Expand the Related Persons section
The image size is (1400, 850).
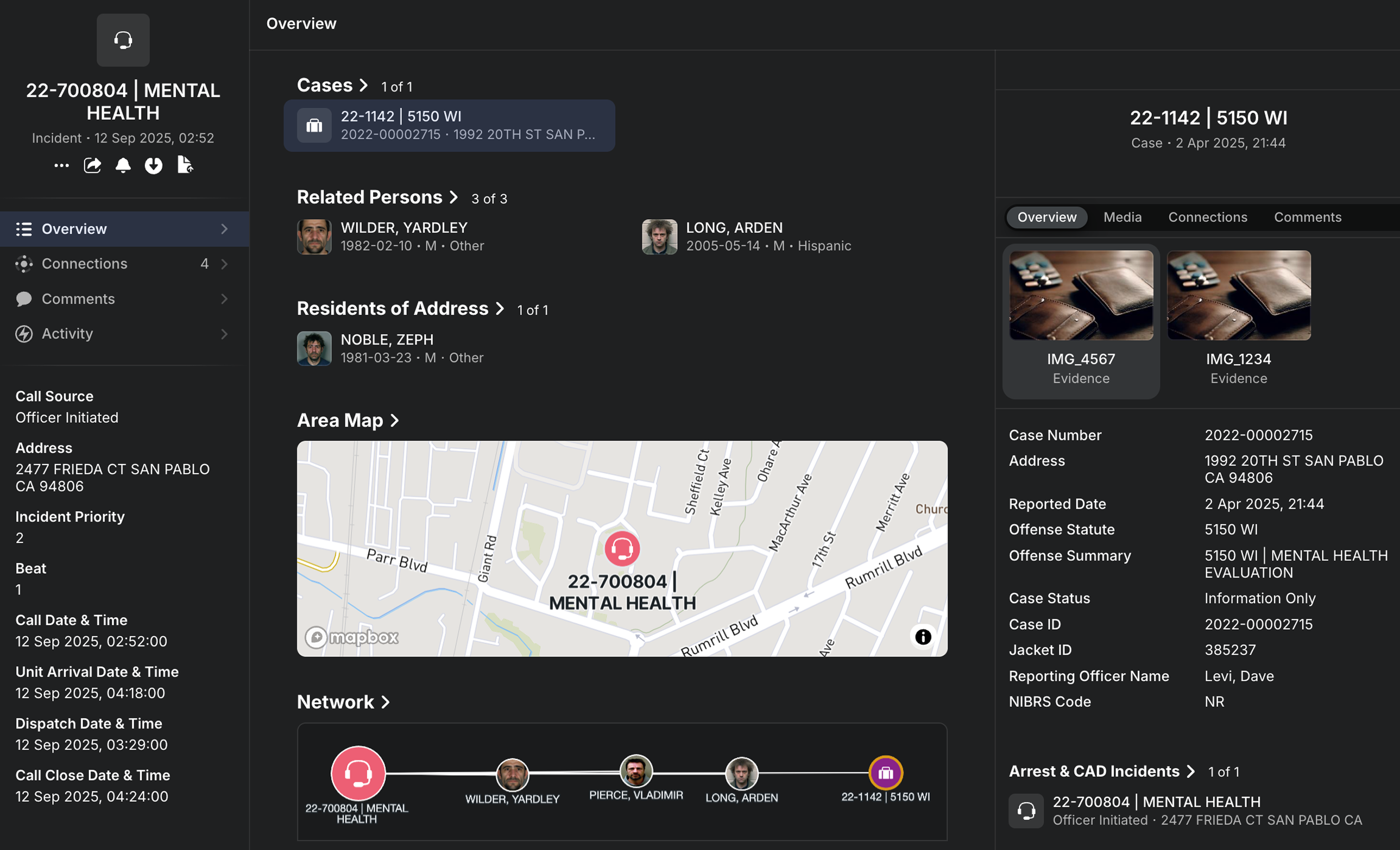tap(454, 197)
